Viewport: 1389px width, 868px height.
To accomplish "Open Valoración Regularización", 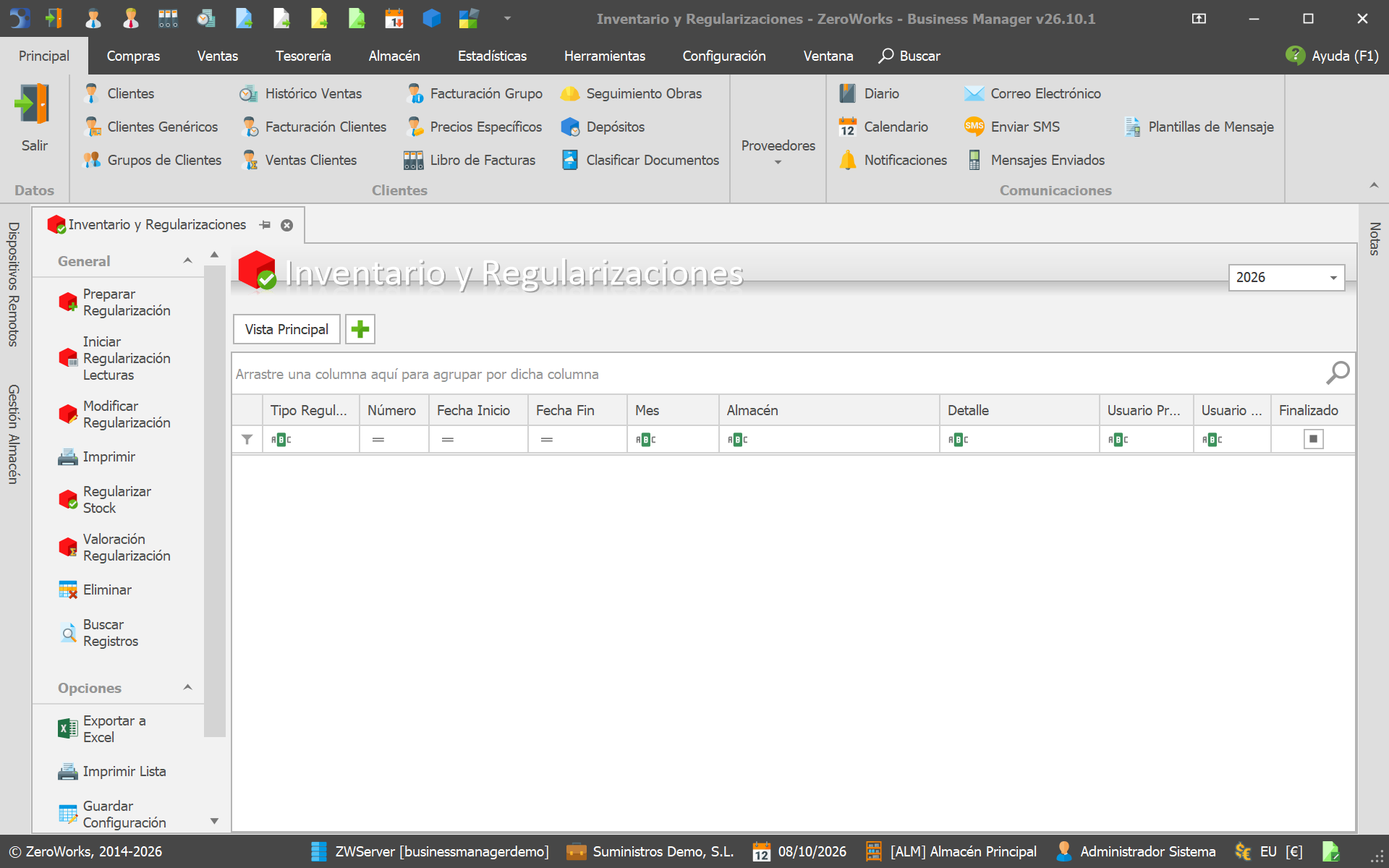I will click(x=116, y=548).
